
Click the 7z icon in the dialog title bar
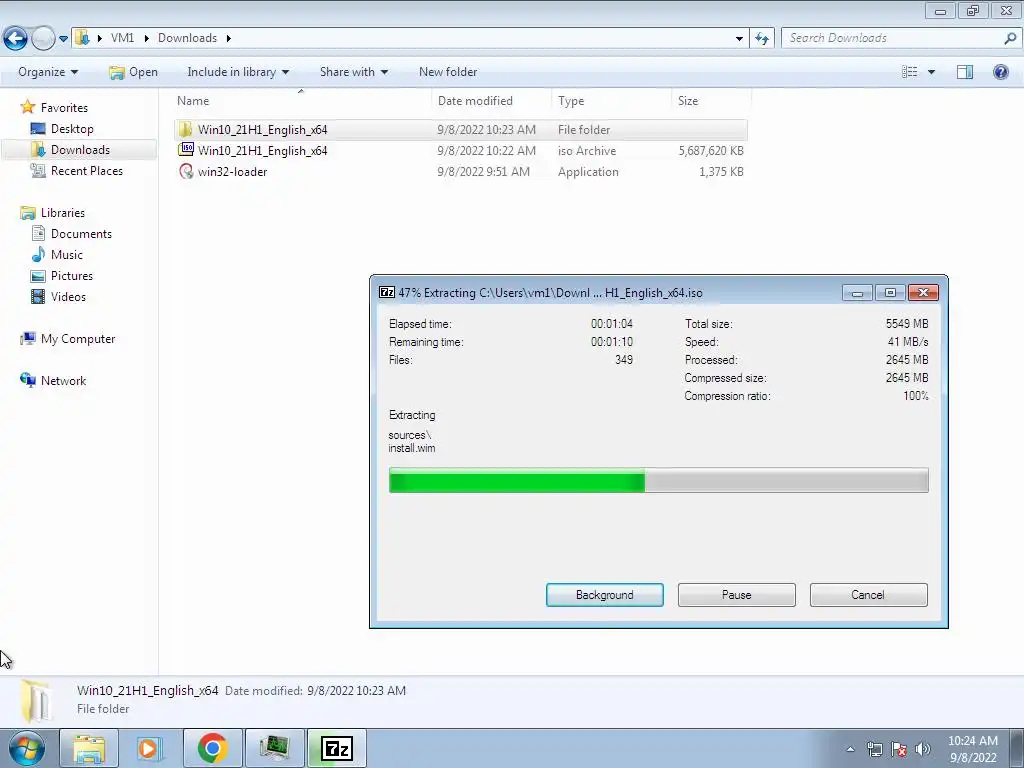387,292
